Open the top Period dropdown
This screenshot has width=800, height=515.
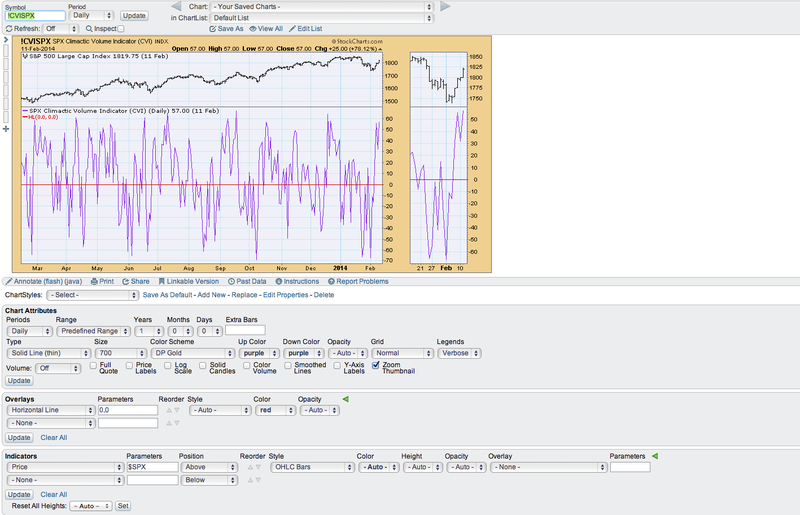click(91, 15)
